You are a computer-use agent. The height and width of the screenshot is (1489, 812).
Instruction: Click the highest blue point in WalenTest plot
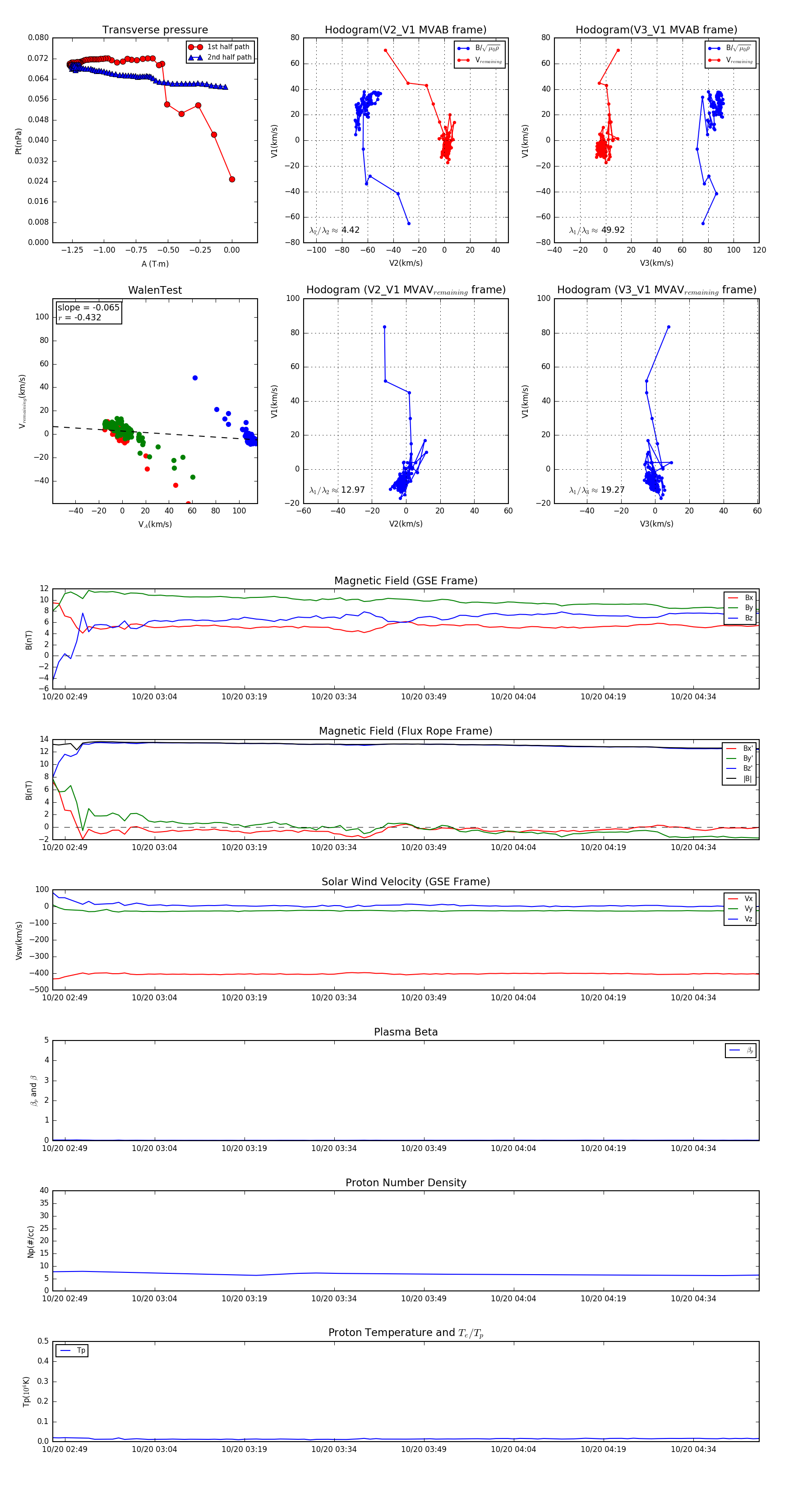point(195,378)
